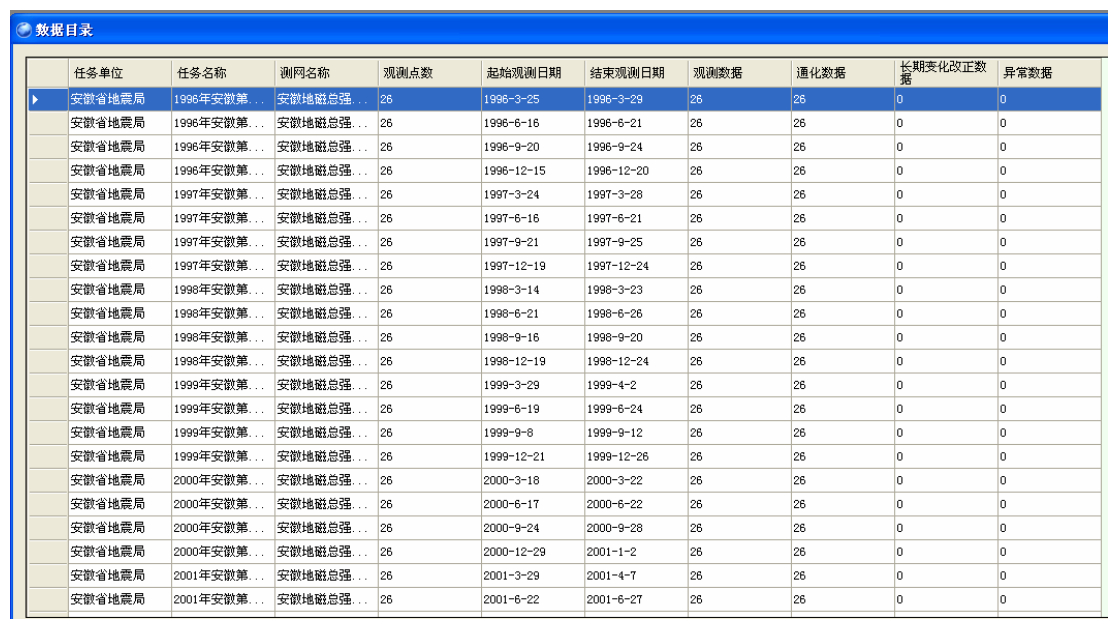Click 异常数据 value in row ending 1999-6-24
The image size is (1117, 626).
point(1049,409)
